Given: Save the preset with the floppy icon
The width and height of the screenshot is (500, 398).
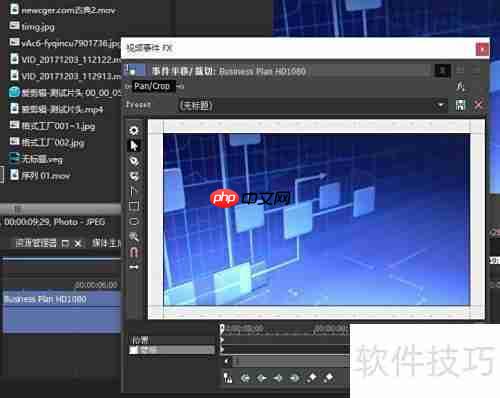Looking at the screenshot, I should pyautogui.click(x=460, y=105).
